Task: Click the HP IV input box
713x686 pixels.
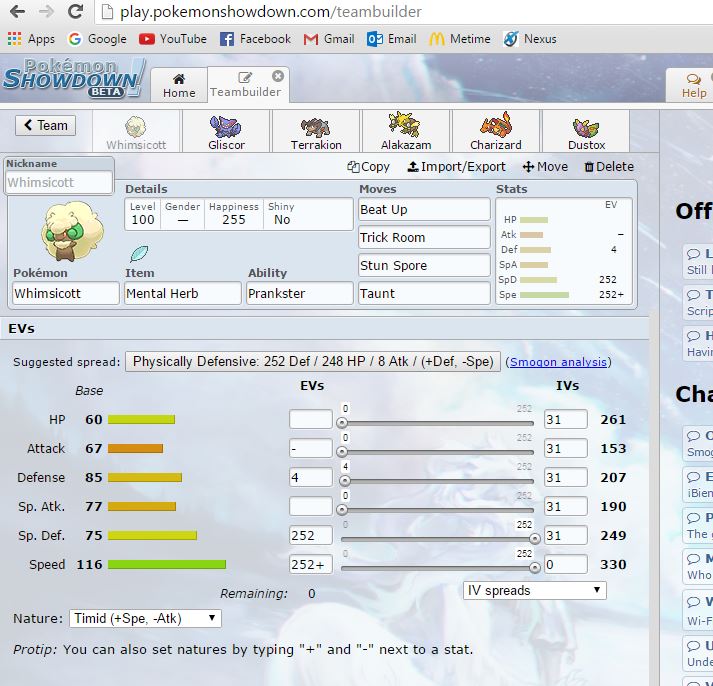Action: [x=566, y=419]
